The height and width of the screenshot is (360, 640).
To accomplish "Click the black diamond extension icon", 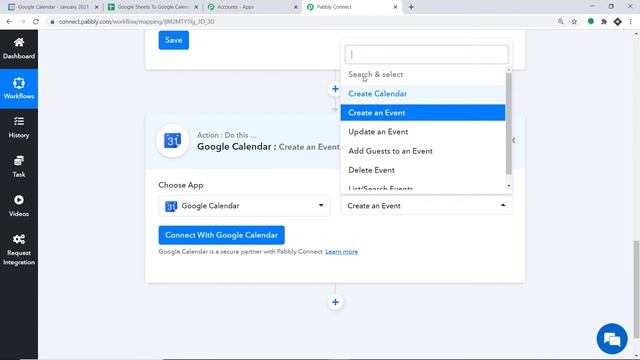I will tap(618, 22).
